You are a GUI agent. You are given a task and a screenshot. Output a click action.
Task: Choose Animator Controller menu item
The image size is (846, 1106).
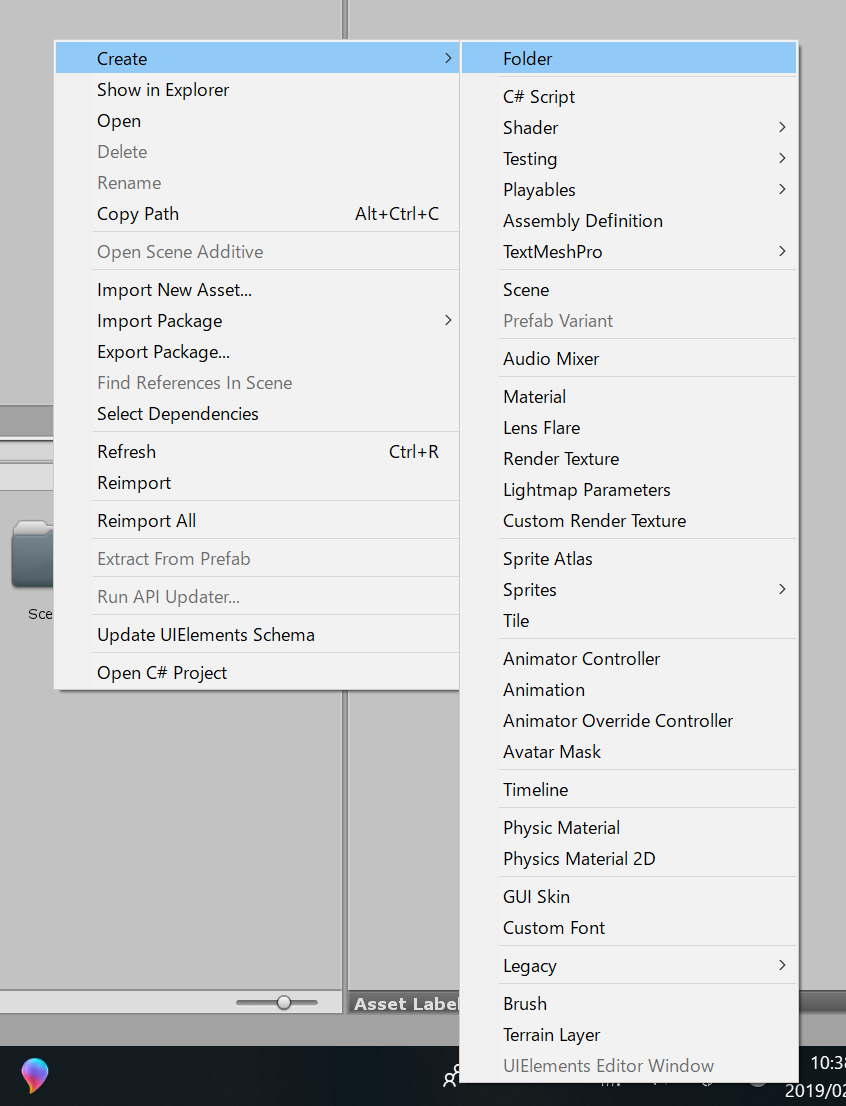pos(581,659)
